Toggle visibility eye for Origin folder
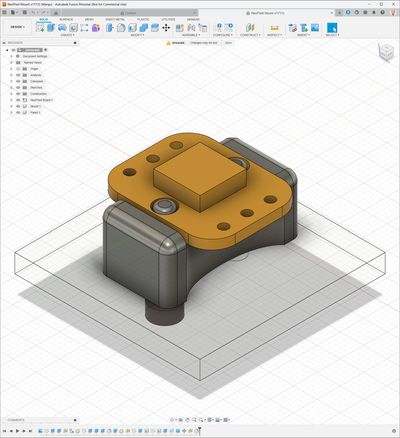The height and width of the screenshot is (438, 400). tap(18, 69)
